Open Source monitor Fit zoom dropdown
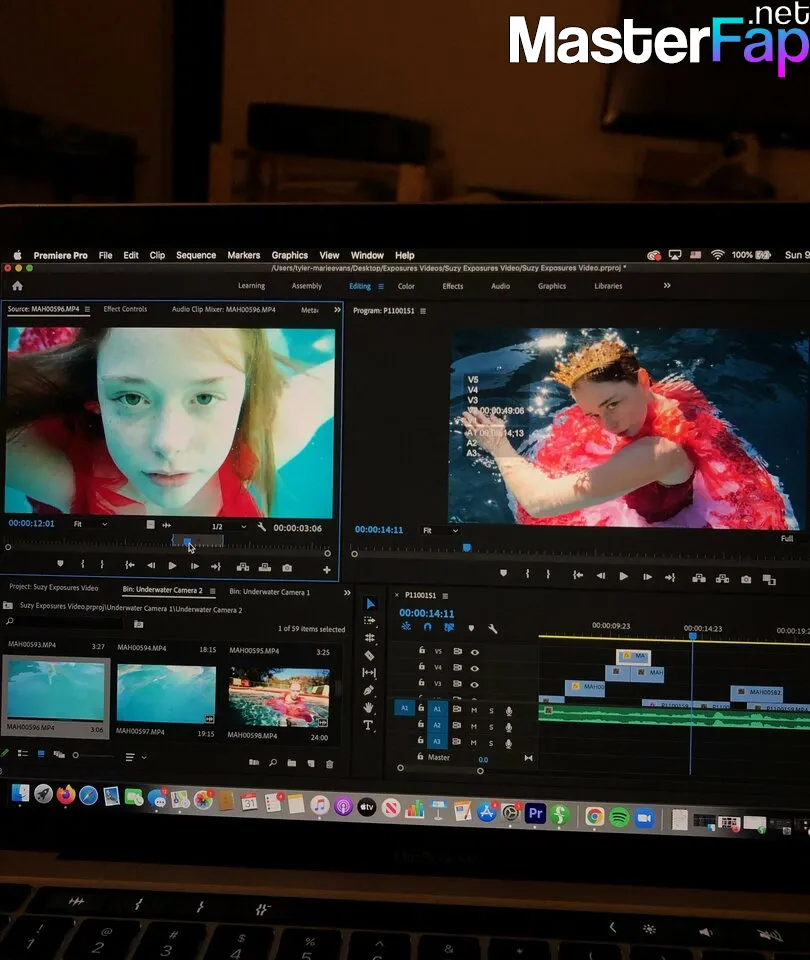 click(90, 524)
